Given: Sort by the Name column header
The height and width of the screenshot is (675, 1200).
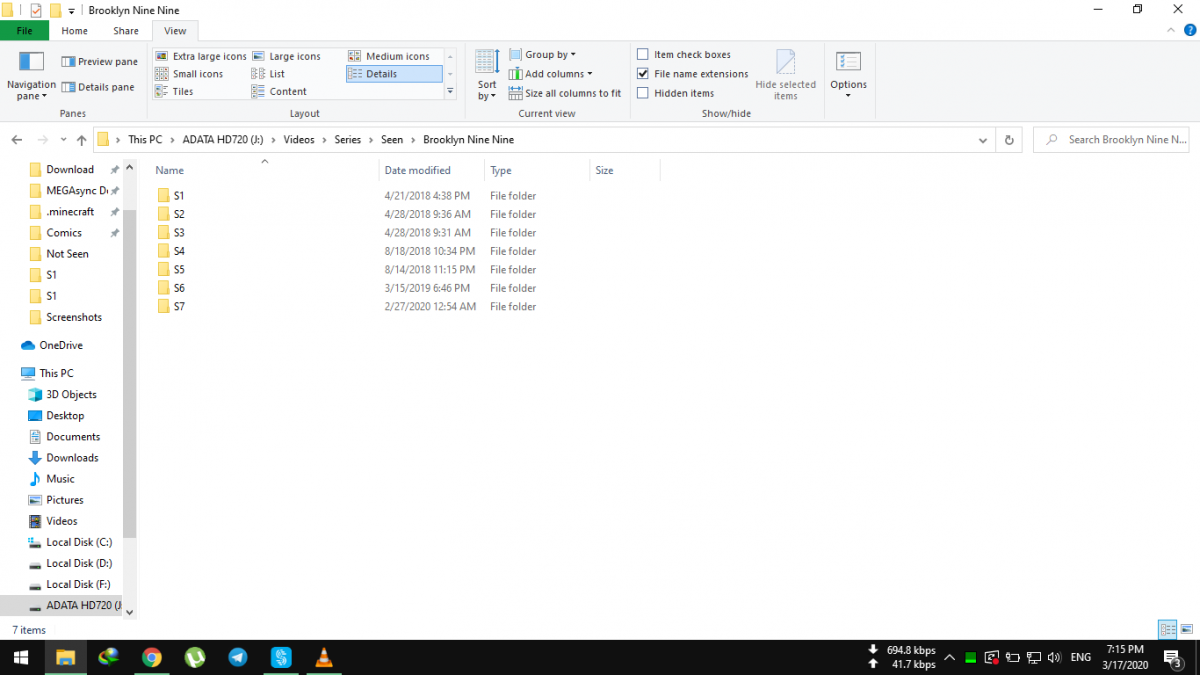Looking at the screenshot, I should click(265, 170).
